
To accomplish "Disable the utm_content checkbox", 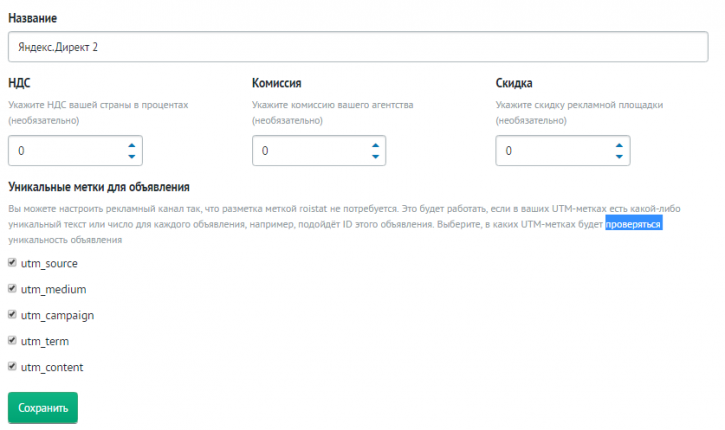I will tap(12, 366).
